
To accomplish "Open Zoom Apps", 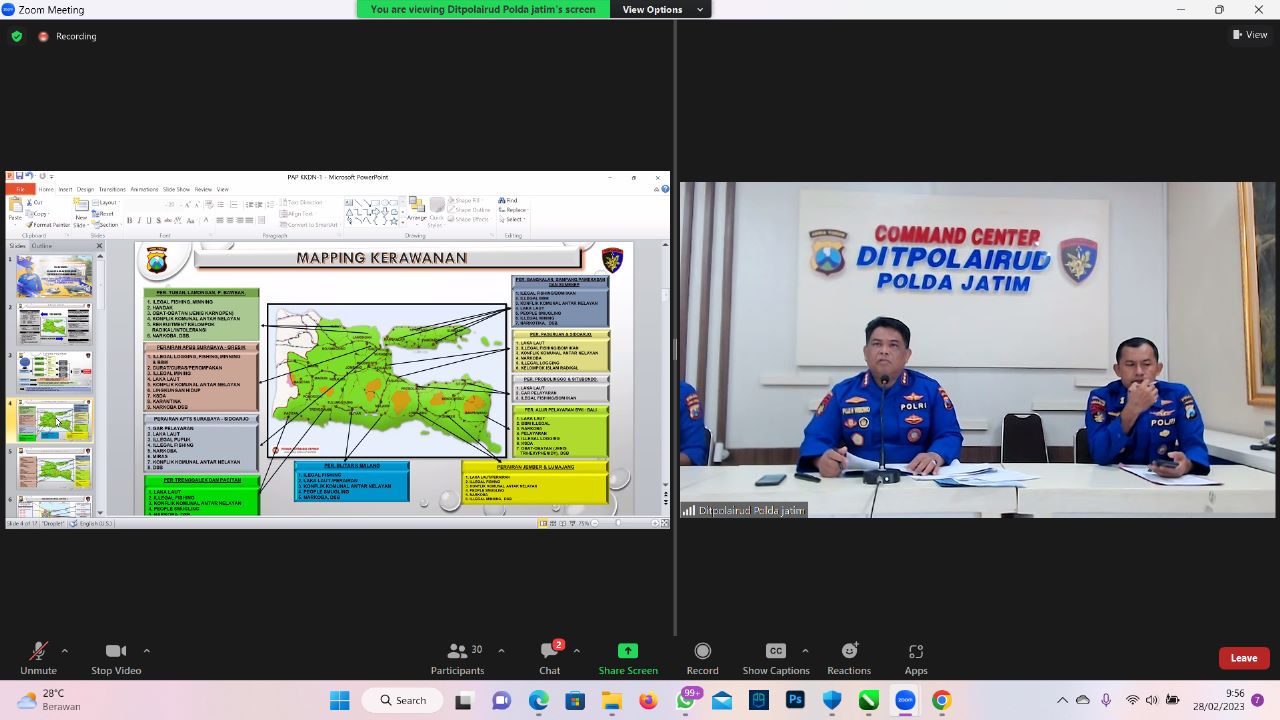I will 916,657.
